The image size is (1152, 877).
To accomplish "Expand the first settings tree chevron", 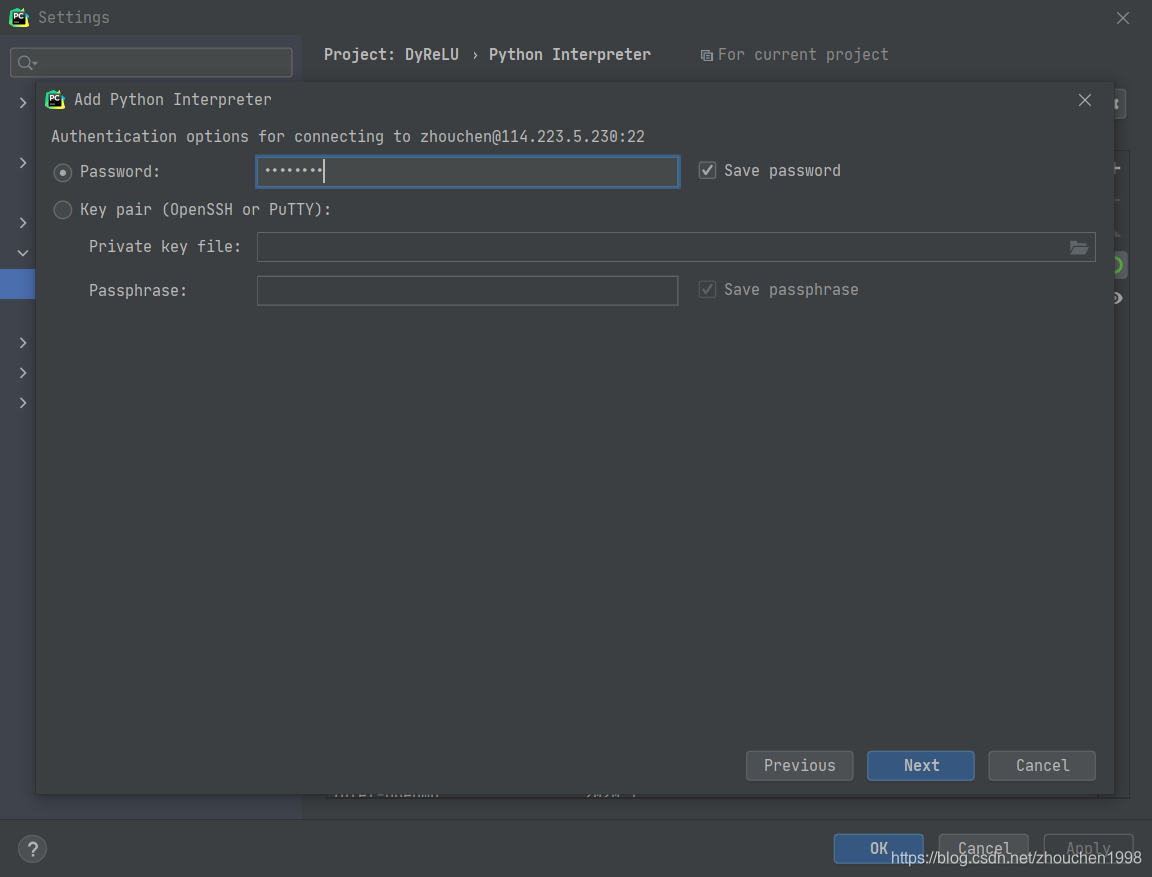I will click(x=23, y=103).
